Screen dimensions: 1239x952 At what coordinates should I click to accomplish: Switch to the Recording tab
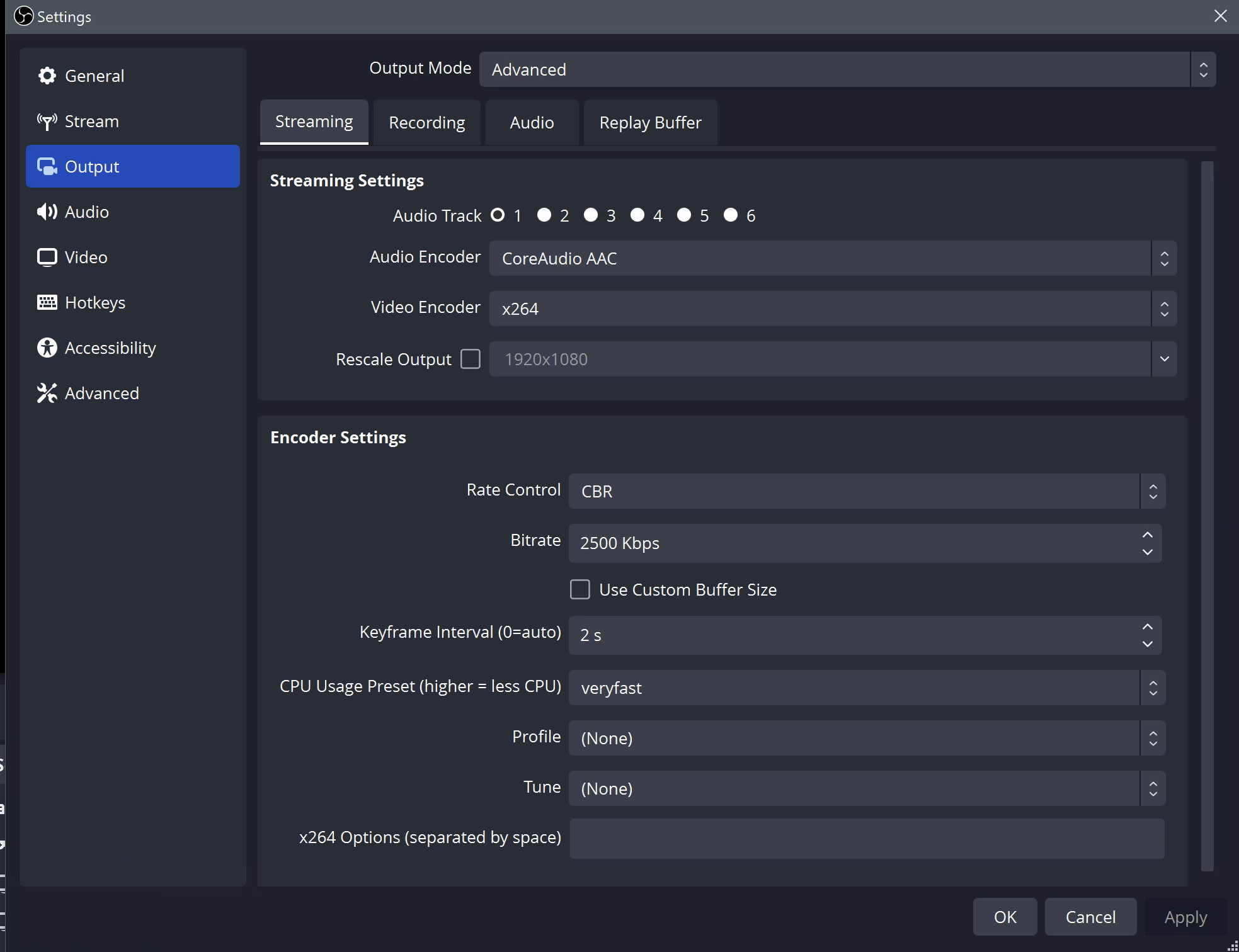coord(426,122)
